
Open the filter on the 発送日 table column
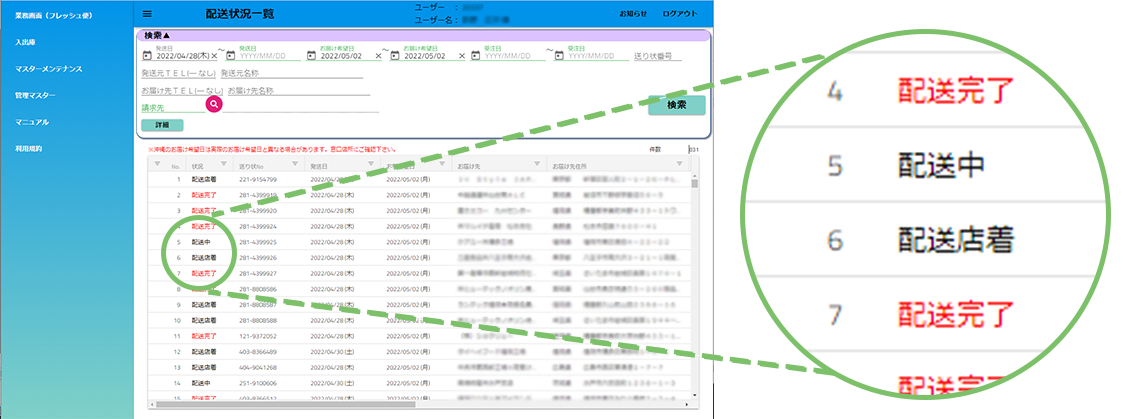click(x=370, y=165)
